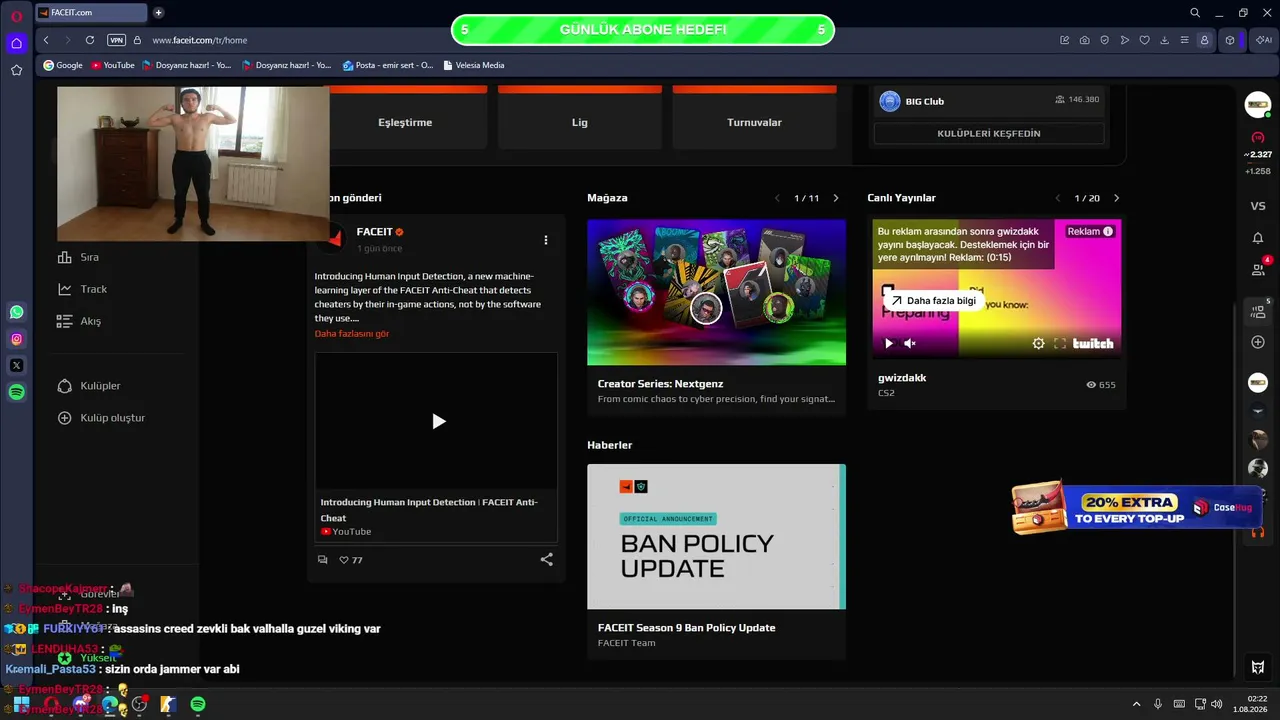Open the BIG Club entry
Viewport: 1280px width, 720px height.
pos(989,100)
